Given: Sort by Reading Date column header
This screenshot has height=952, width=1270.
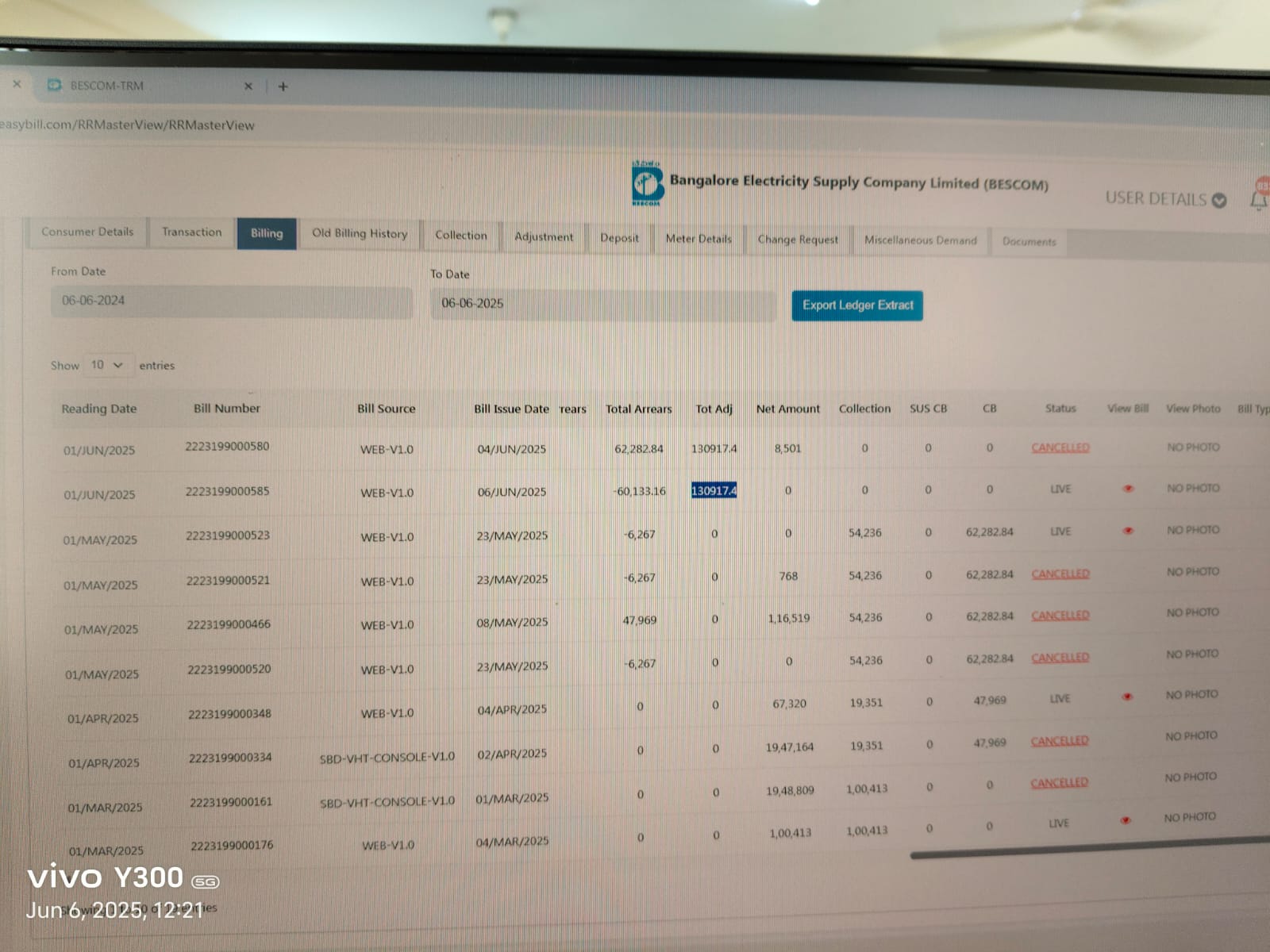Looking at the screenshot, I should [99, 409].
